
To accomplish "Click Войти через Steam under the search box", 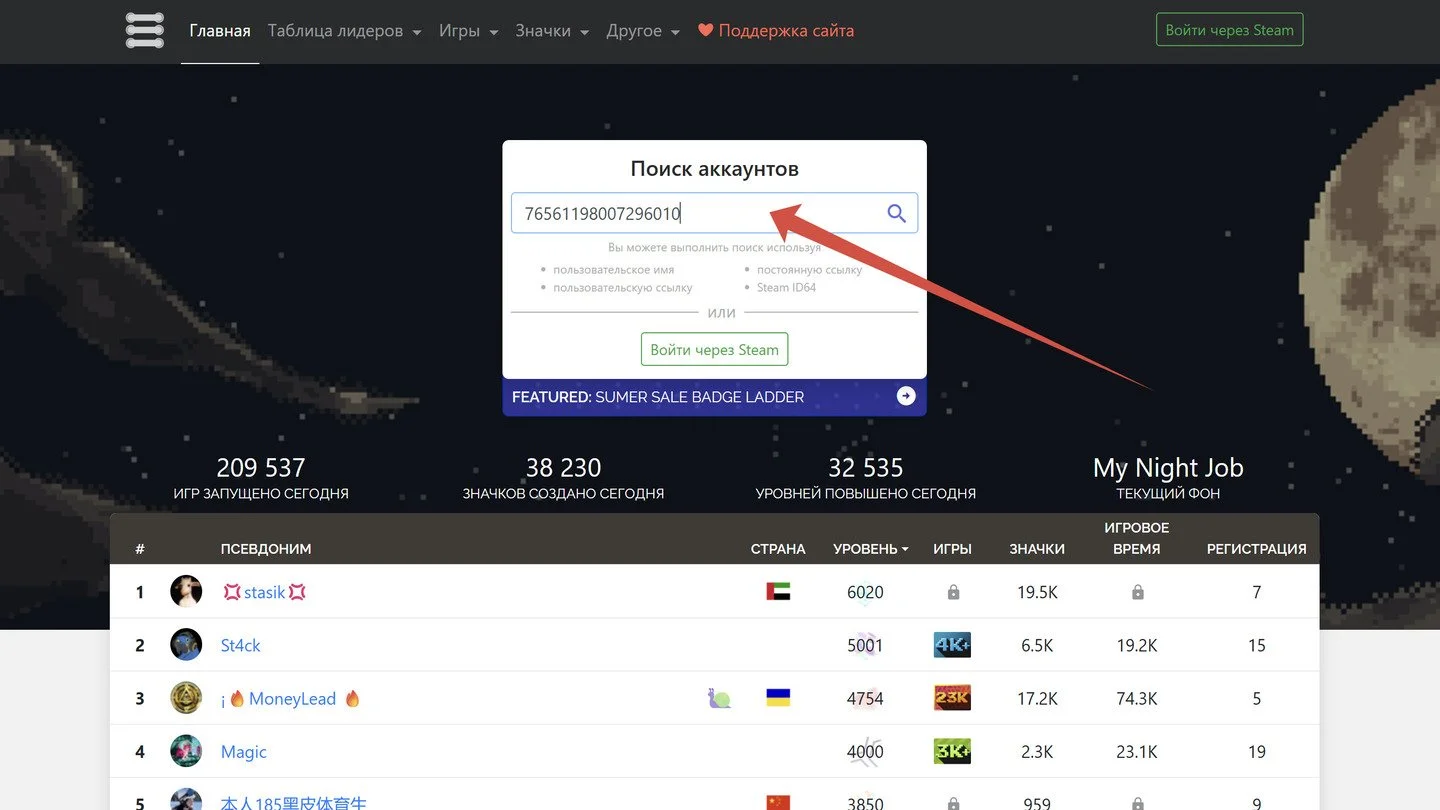I will (714, 350).
